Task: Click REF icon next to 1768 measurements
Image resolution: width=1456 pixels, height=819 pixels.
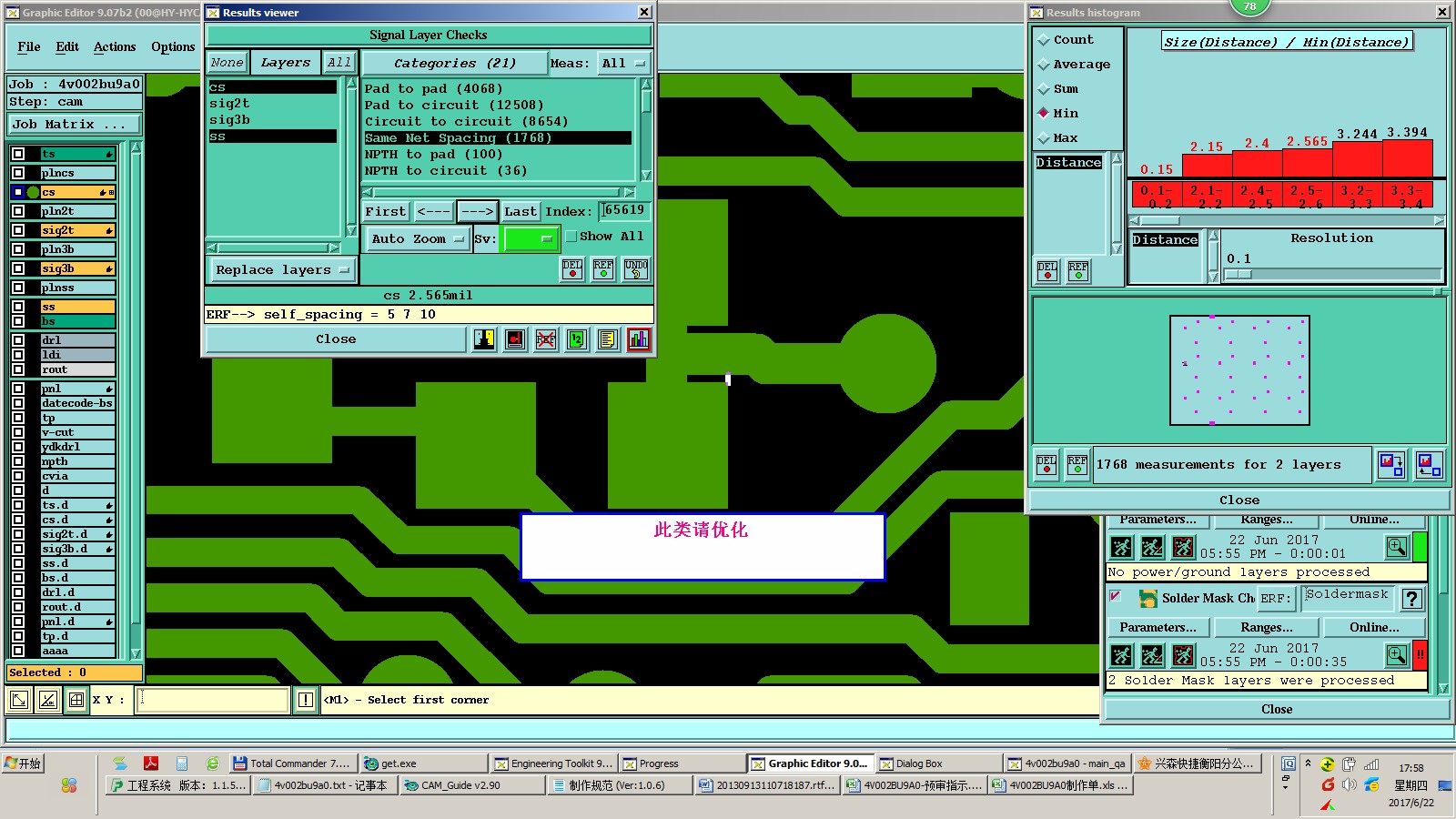Action: (x=1077, y=465)
